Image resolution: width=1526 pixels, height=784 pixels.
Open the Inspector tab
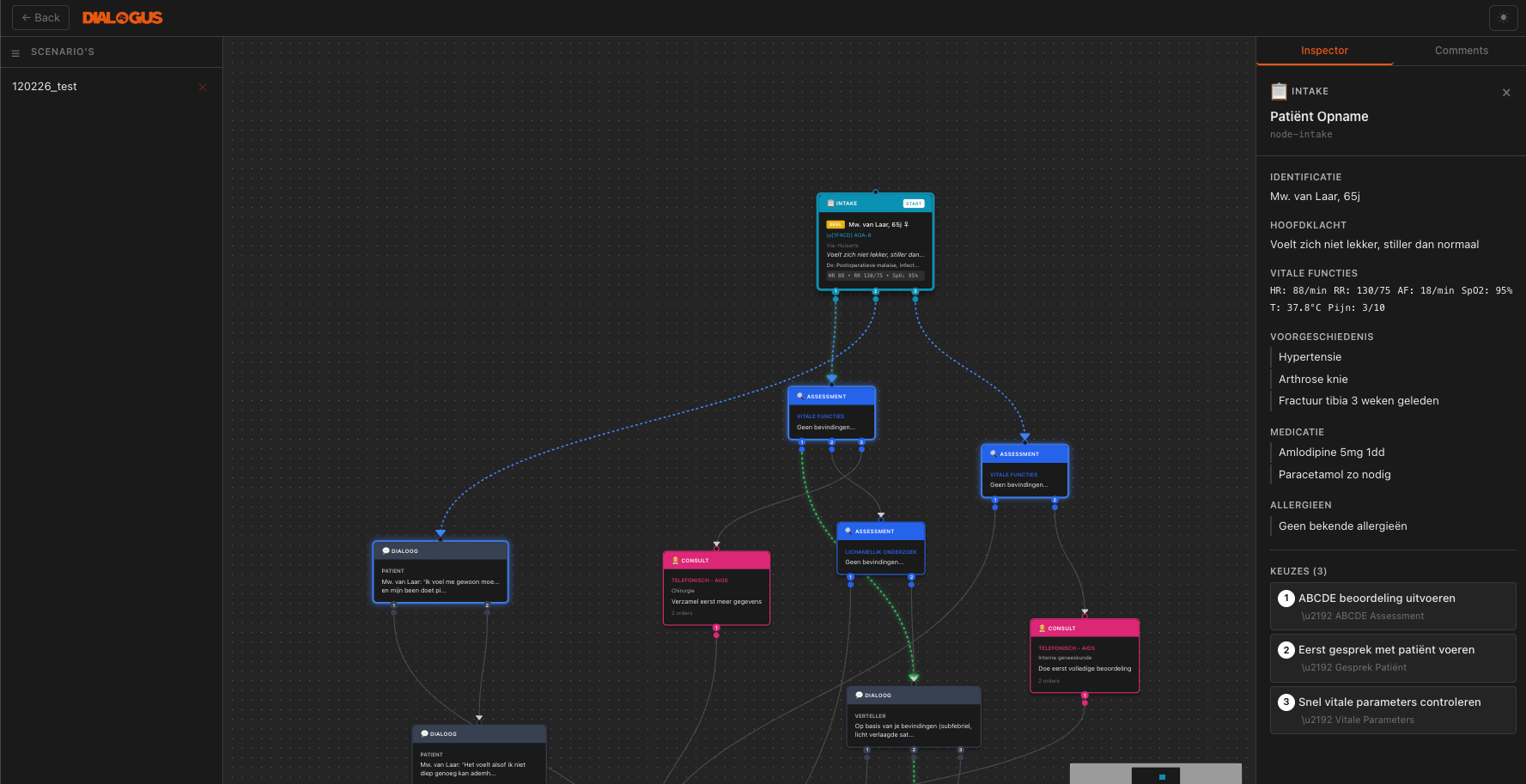(1324, 51)
